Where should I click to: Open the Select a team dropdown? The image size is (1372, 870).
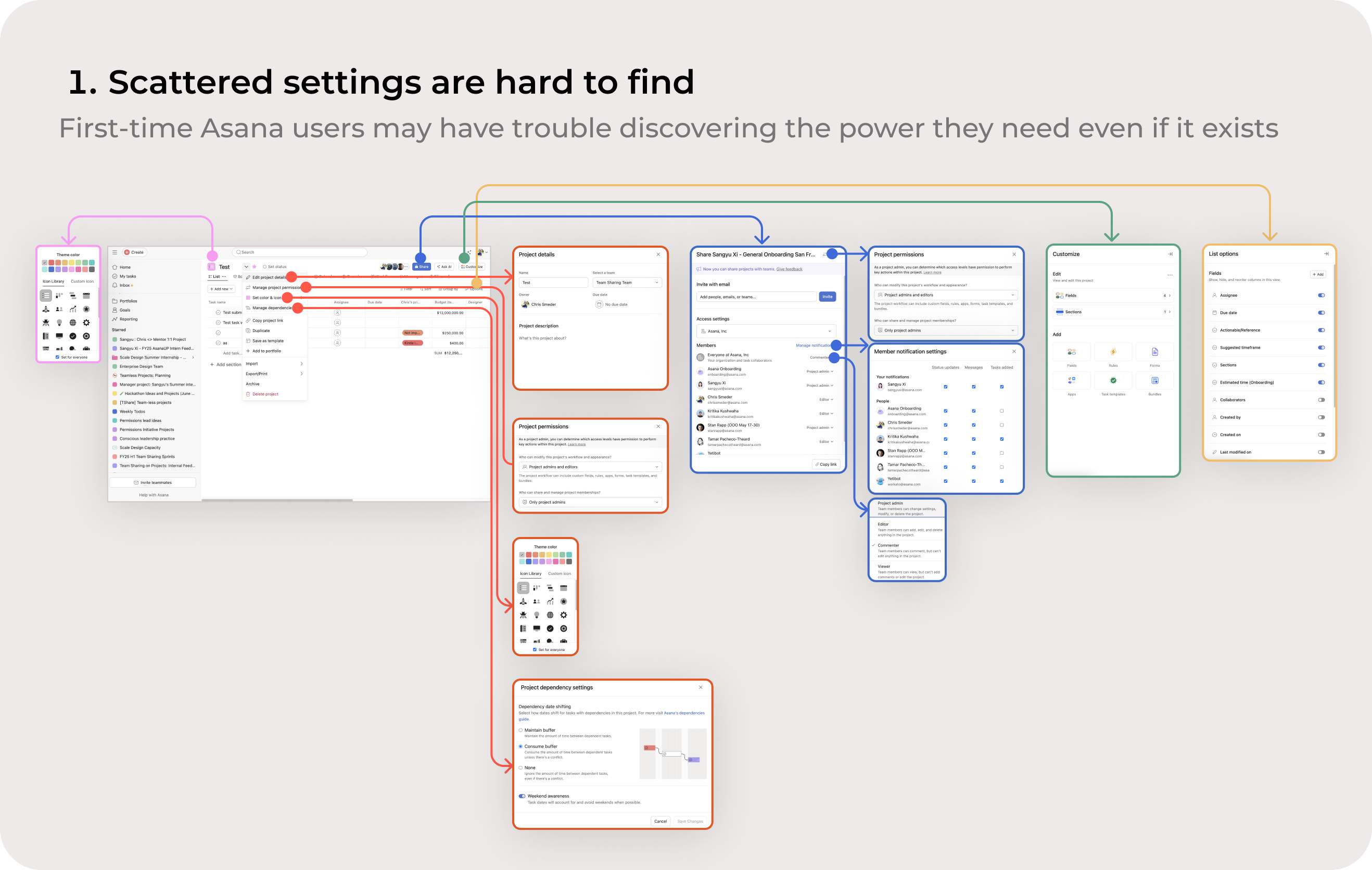coord(626,282)
